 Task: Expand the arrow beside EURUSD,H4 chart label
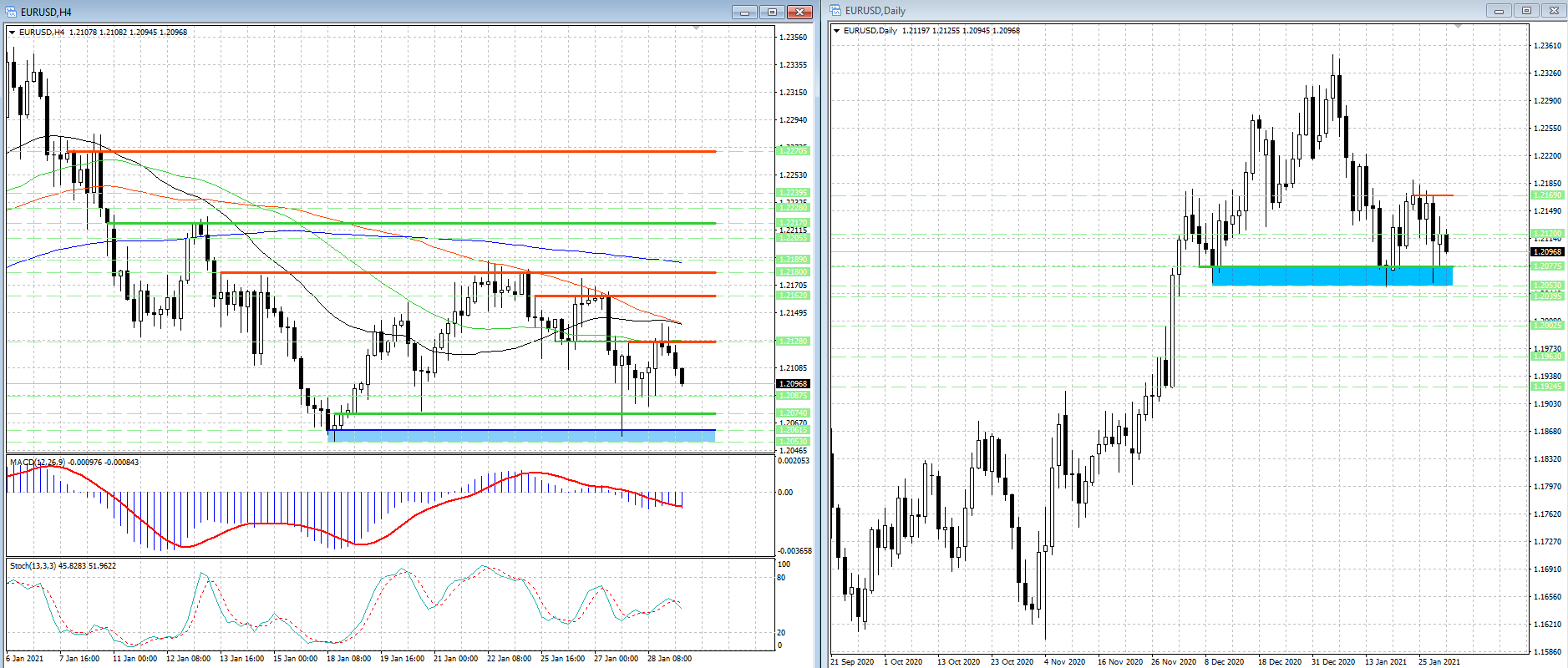click(x=13, y=33)
